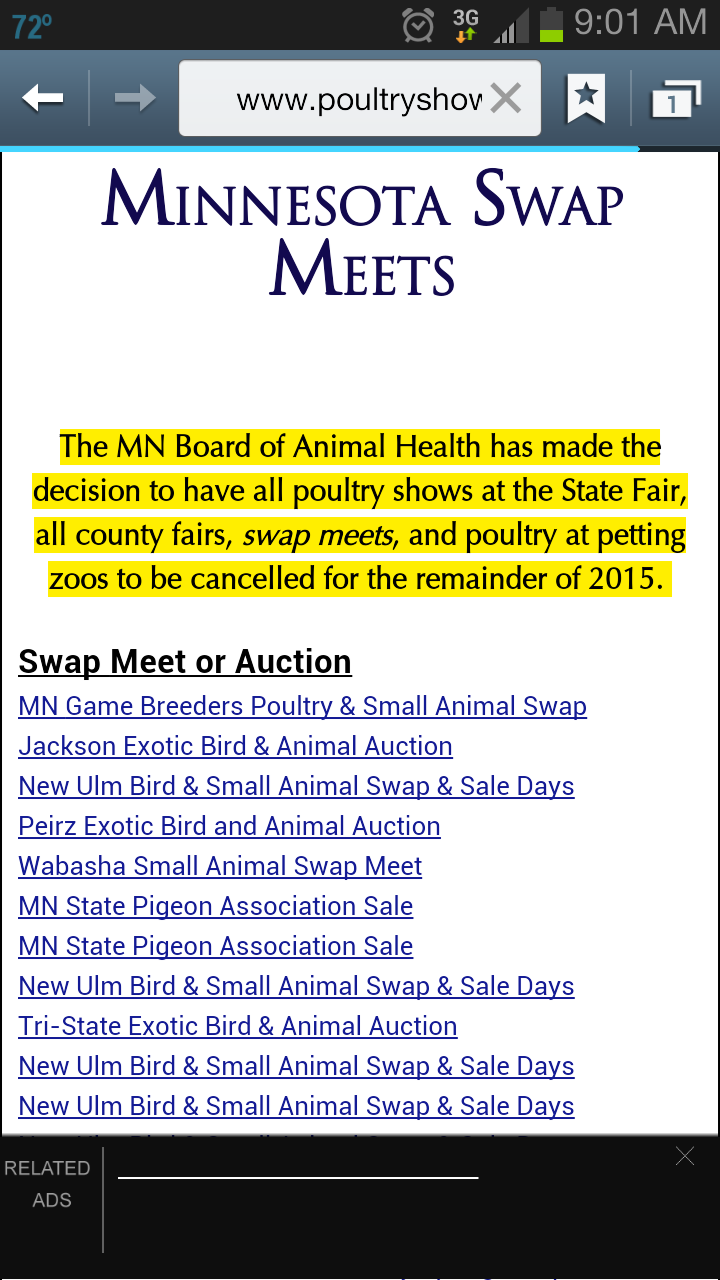The image size is (720, 1280).
Task: Clear the URL with the X icon
Action: click(x=506, y=98)
